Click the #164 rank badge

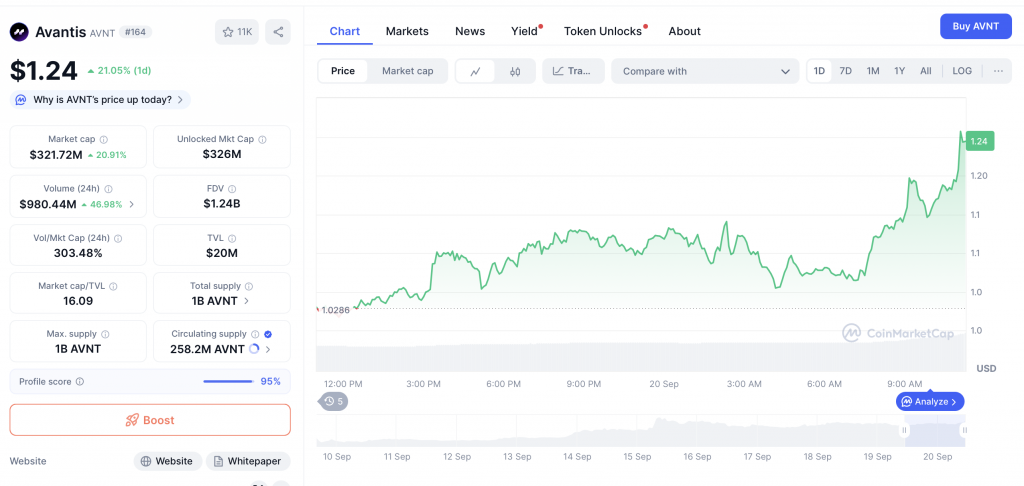[x=135, y=32]
